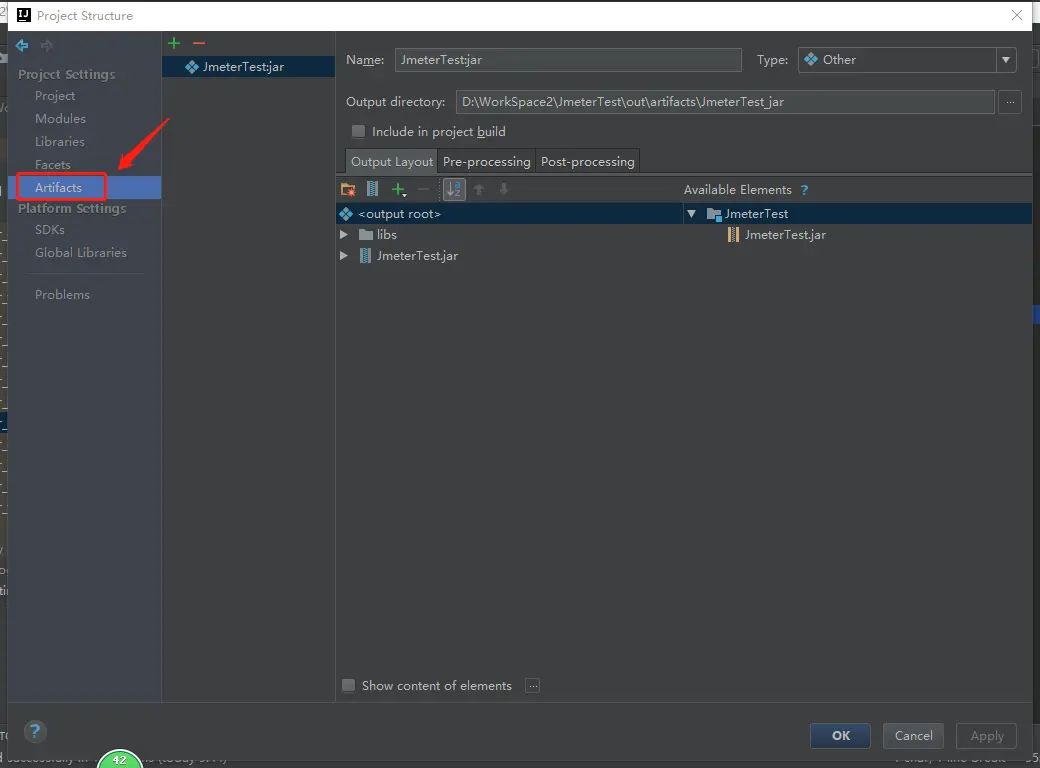Click the OK button
The height and width of the screenshot is (768, 1040).
click(840, 736)
